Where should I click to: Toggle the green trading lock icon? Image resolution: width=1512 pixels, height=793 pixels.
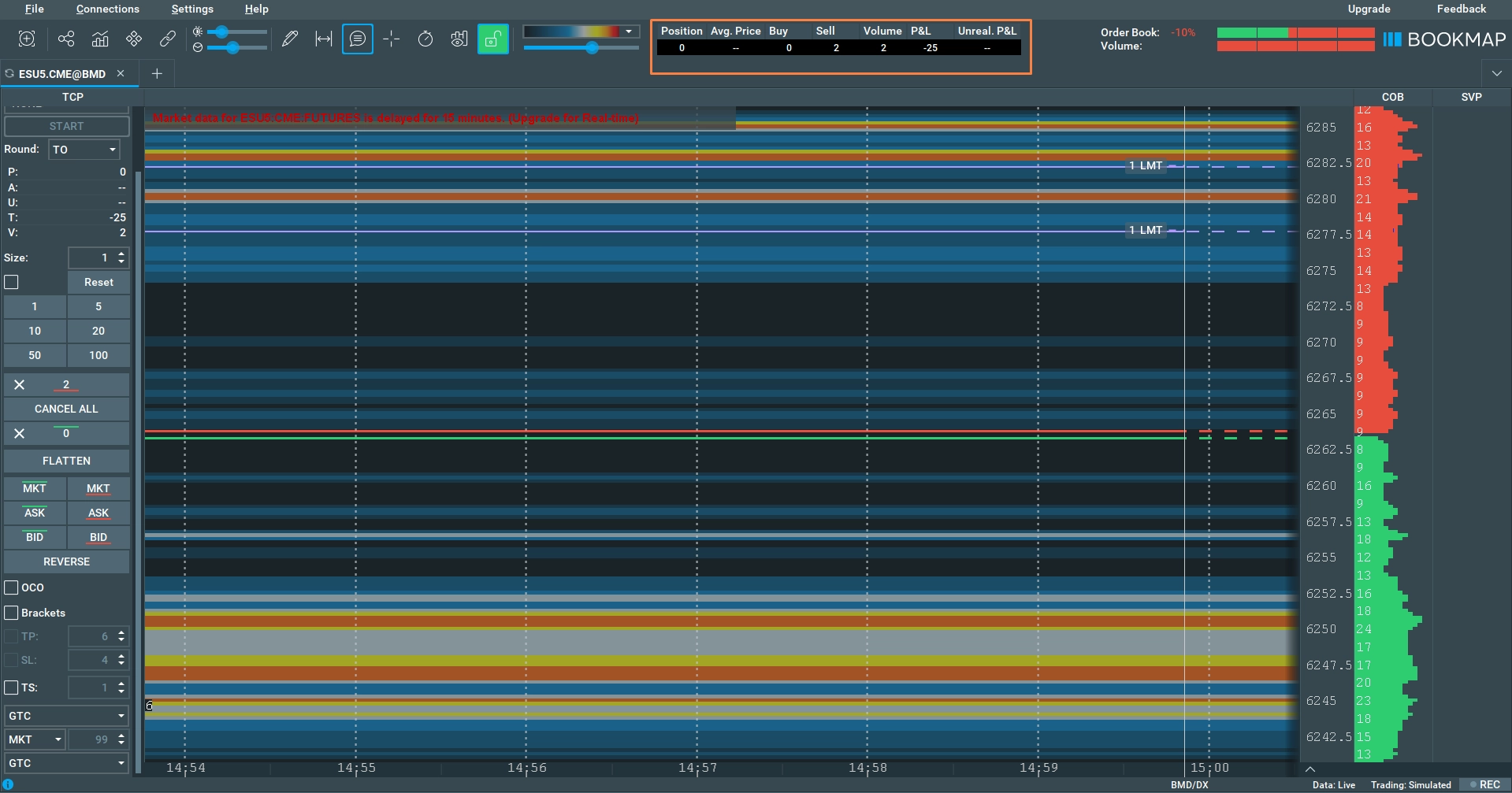(493, 39)
